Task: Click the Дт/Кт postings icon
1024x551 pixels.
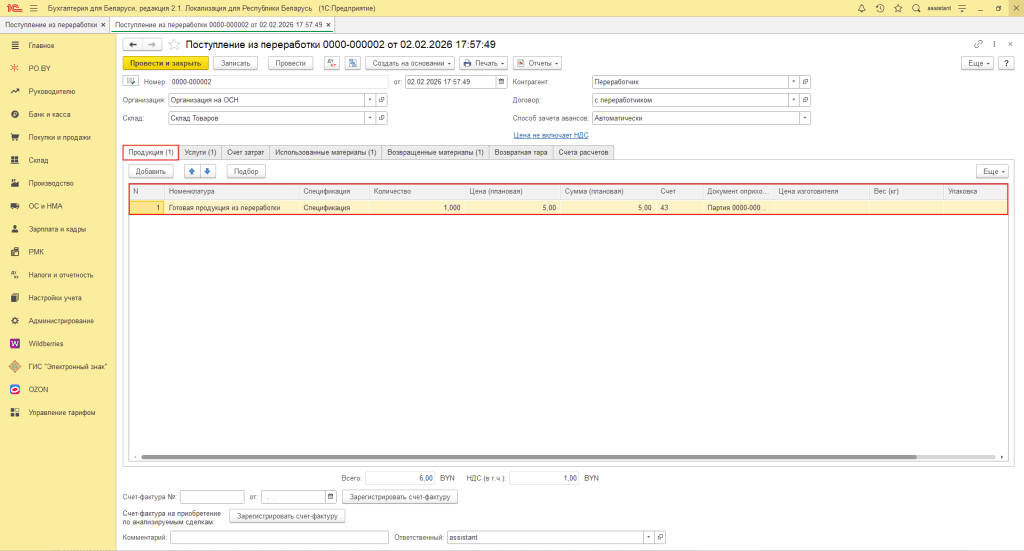Action: click(332, 63)
